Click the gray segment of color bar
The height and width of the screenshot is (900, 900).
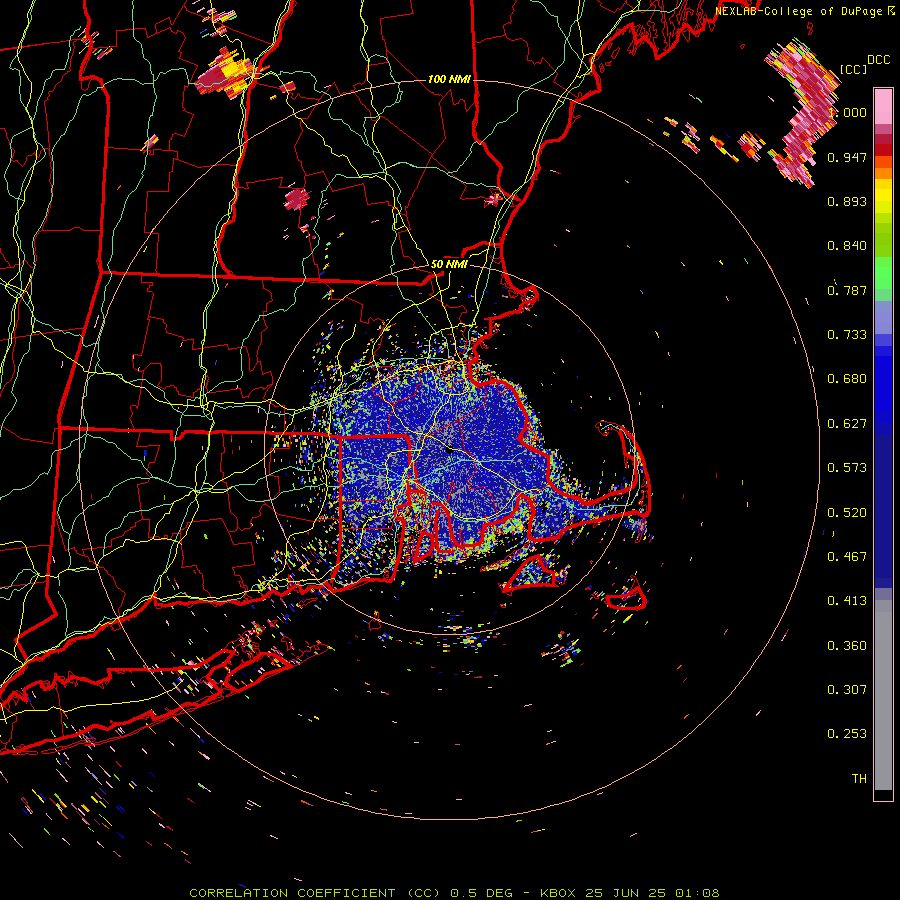click(x=883, y=695)
